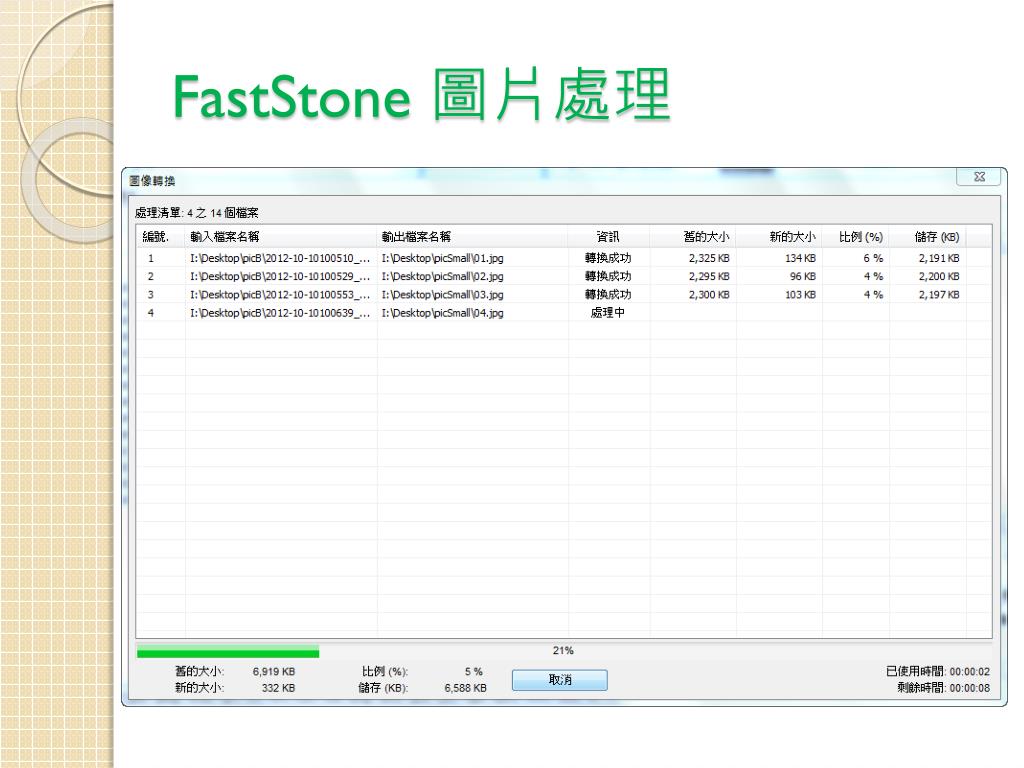This screenshot has width=1024, height=768.
Task: Click output file picSmall\02.jpg
Action: pos(442,276)
